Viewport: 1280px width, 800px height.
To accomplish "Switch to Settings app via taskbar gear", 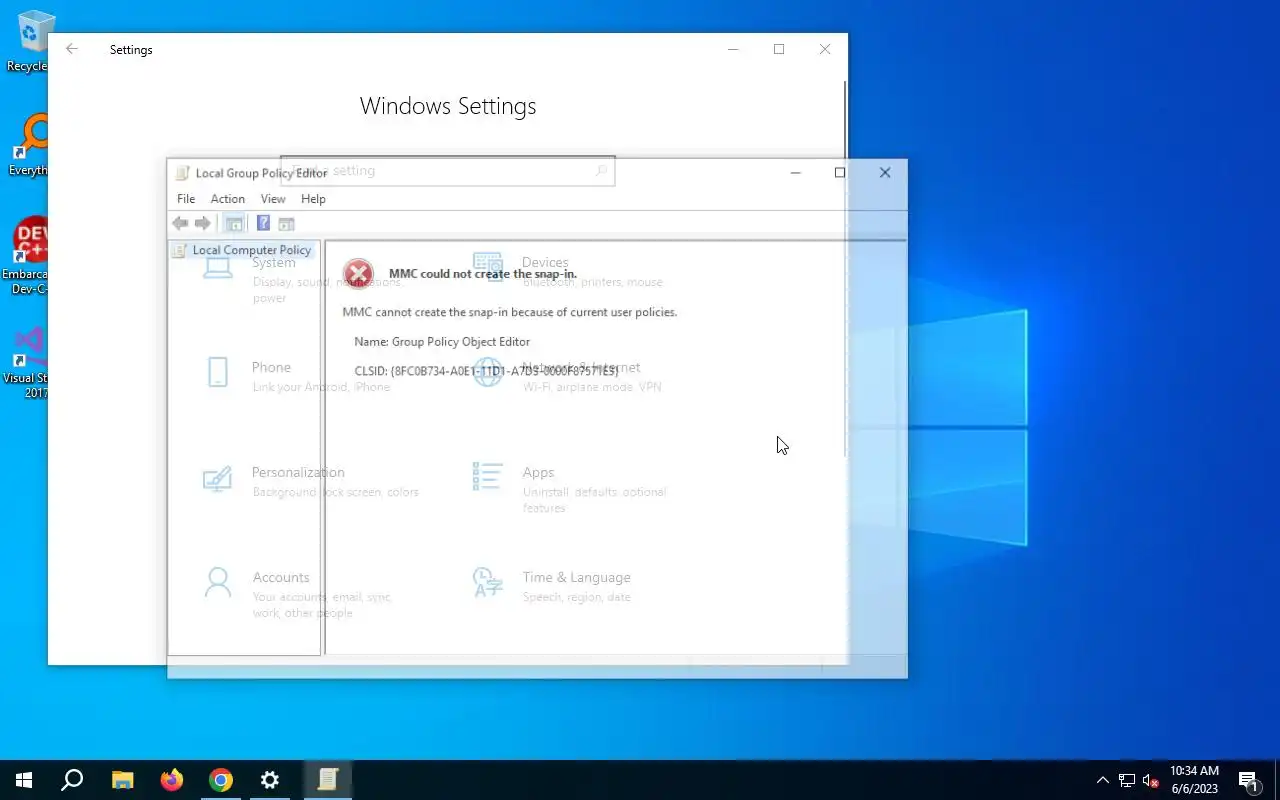I will (x=270, y=780).
